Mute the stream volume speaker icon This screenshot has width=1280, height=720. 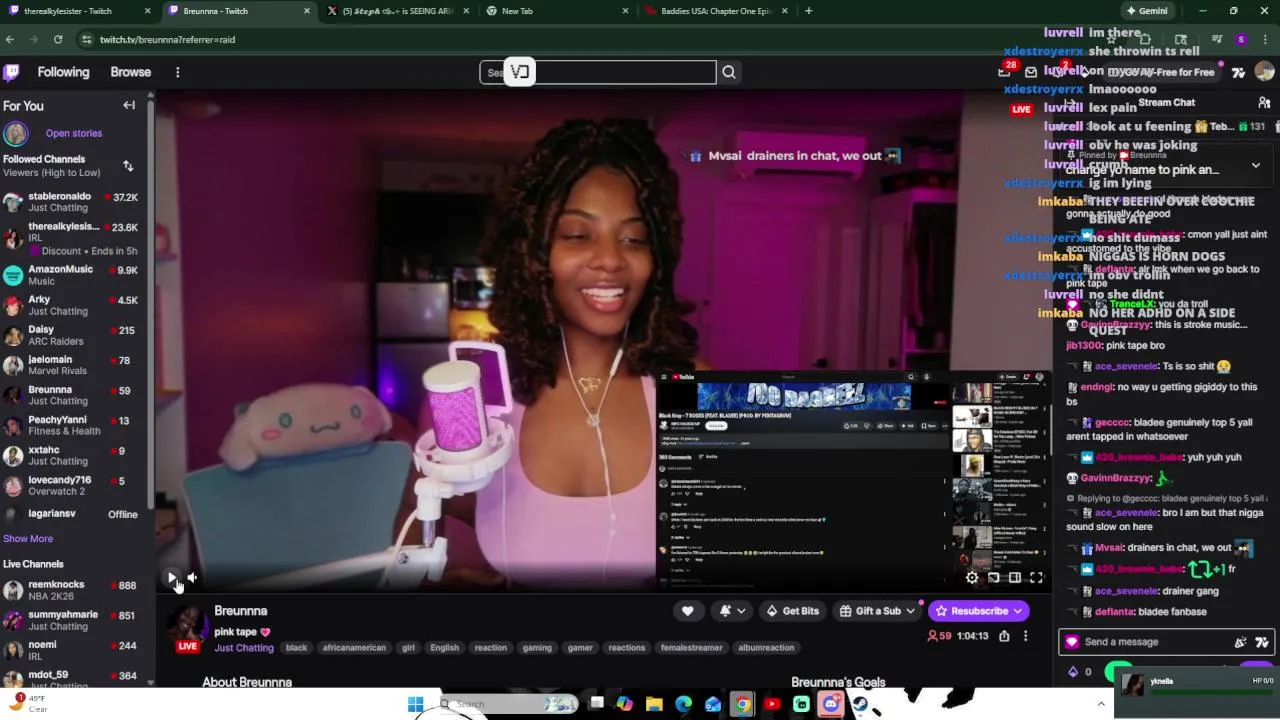pyautogui.click(x=192, y=577)
